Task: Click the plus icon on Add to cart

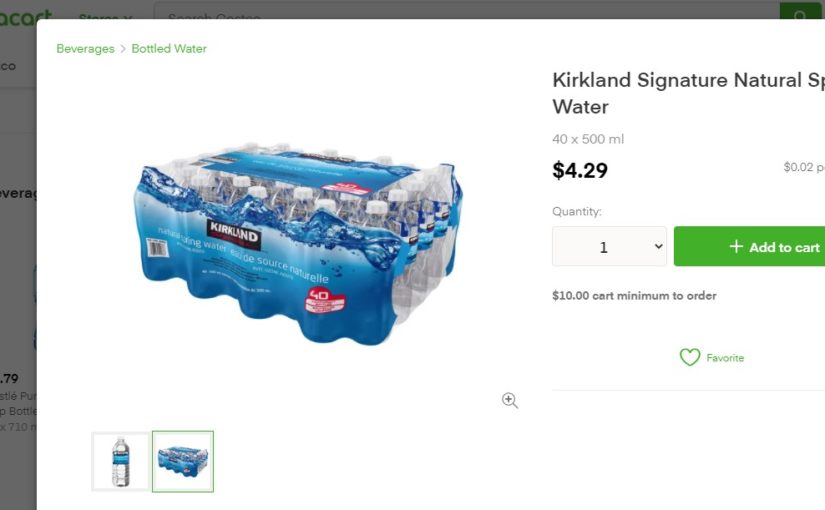Action: click(736, 247)
